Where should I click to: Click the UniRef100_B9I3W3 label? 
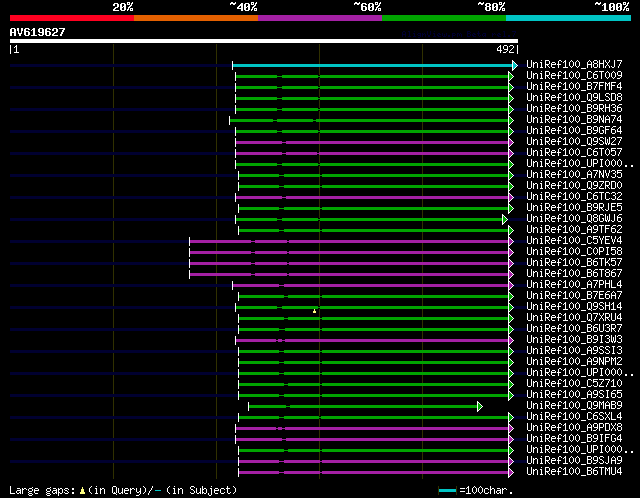pyautogui.click(x=574, y=340)
